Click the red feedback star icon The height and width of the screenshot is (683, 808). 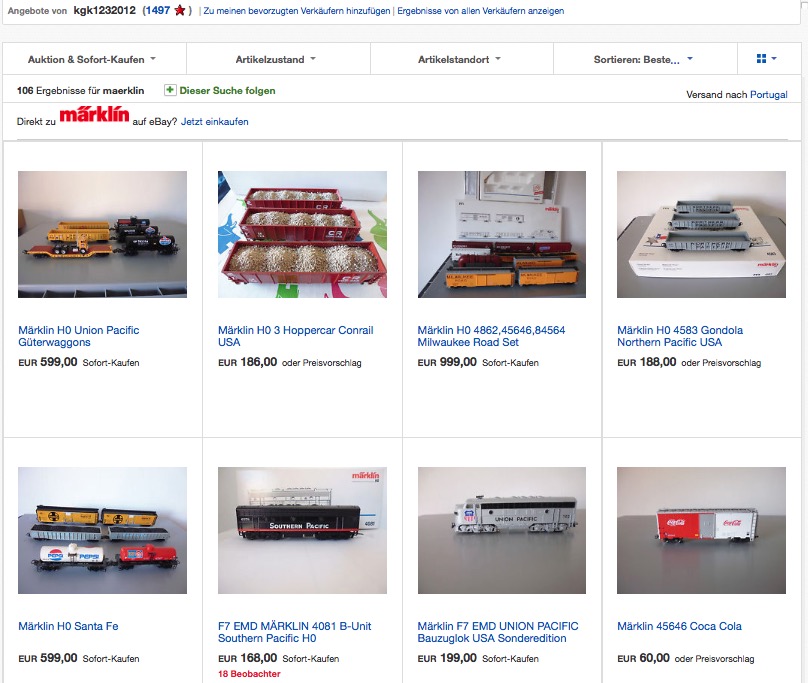[x=179, y=10]
